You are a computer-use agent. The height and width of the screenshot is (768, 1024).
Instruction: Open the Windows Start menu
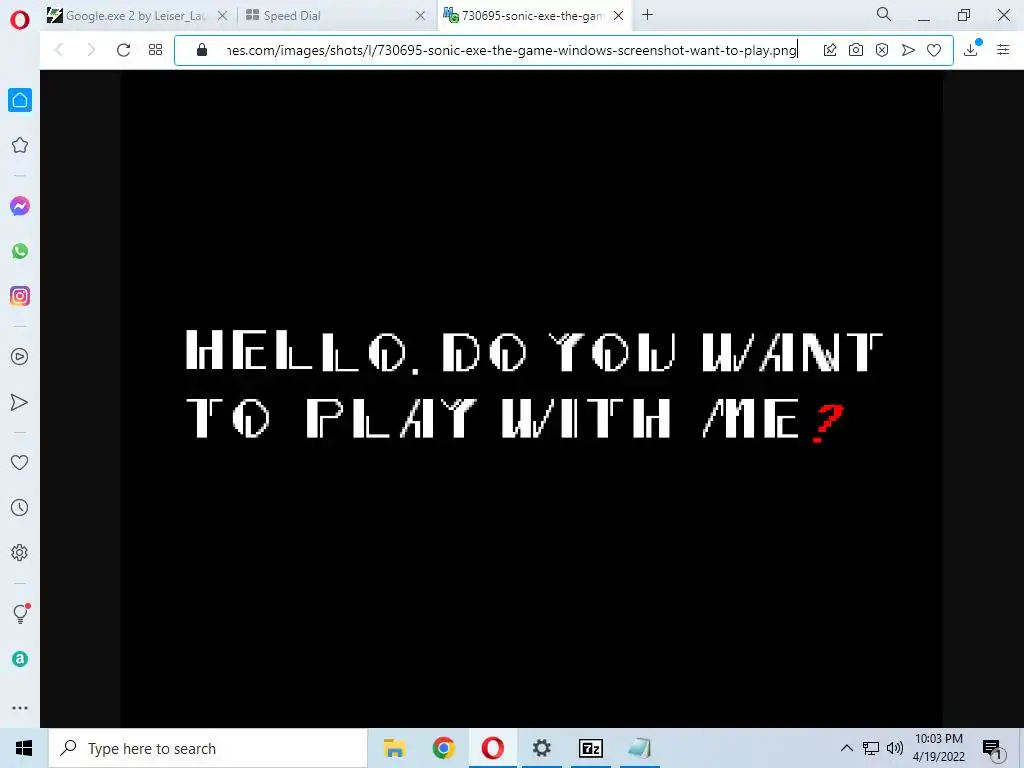click(x=24, y=748)
